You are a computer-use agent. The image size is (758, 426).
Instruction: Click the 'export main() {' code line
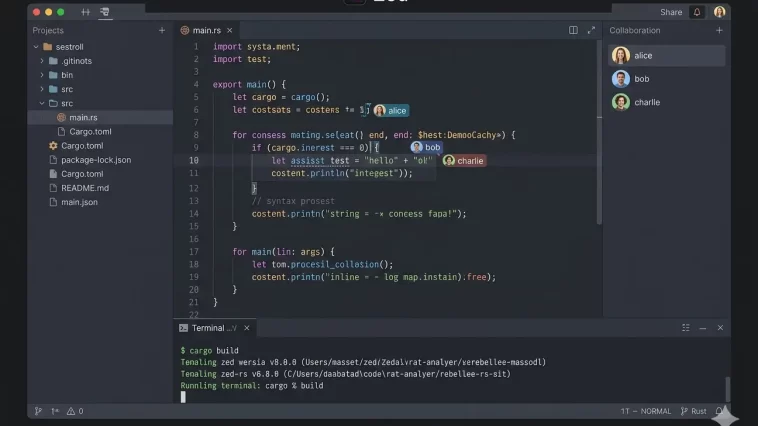pos(249,85)
